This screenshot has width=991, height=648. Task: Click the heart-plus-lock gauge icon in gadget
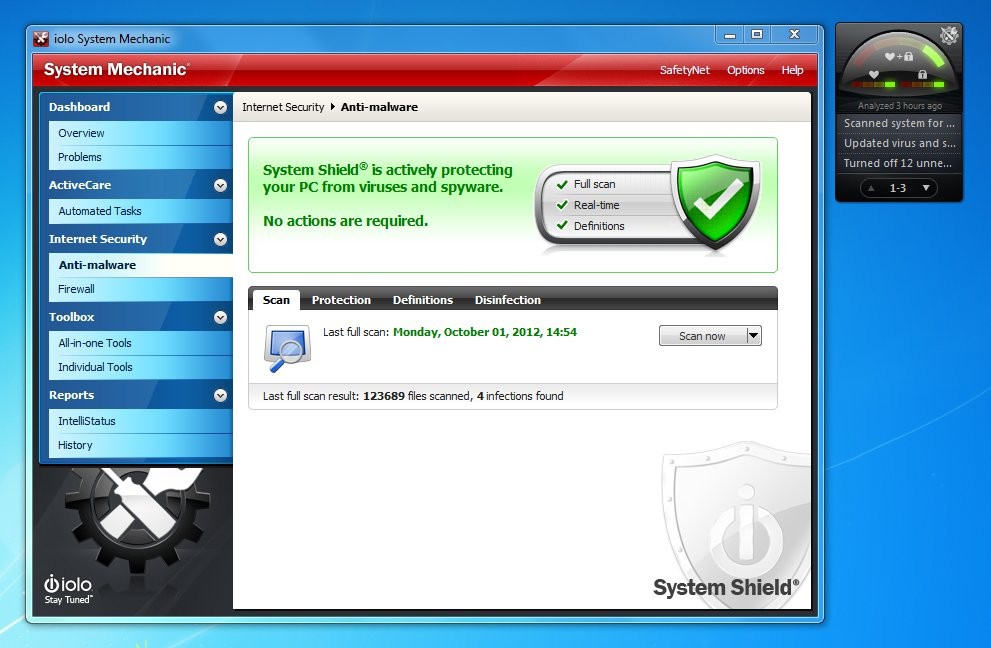[x=899, y=57]
